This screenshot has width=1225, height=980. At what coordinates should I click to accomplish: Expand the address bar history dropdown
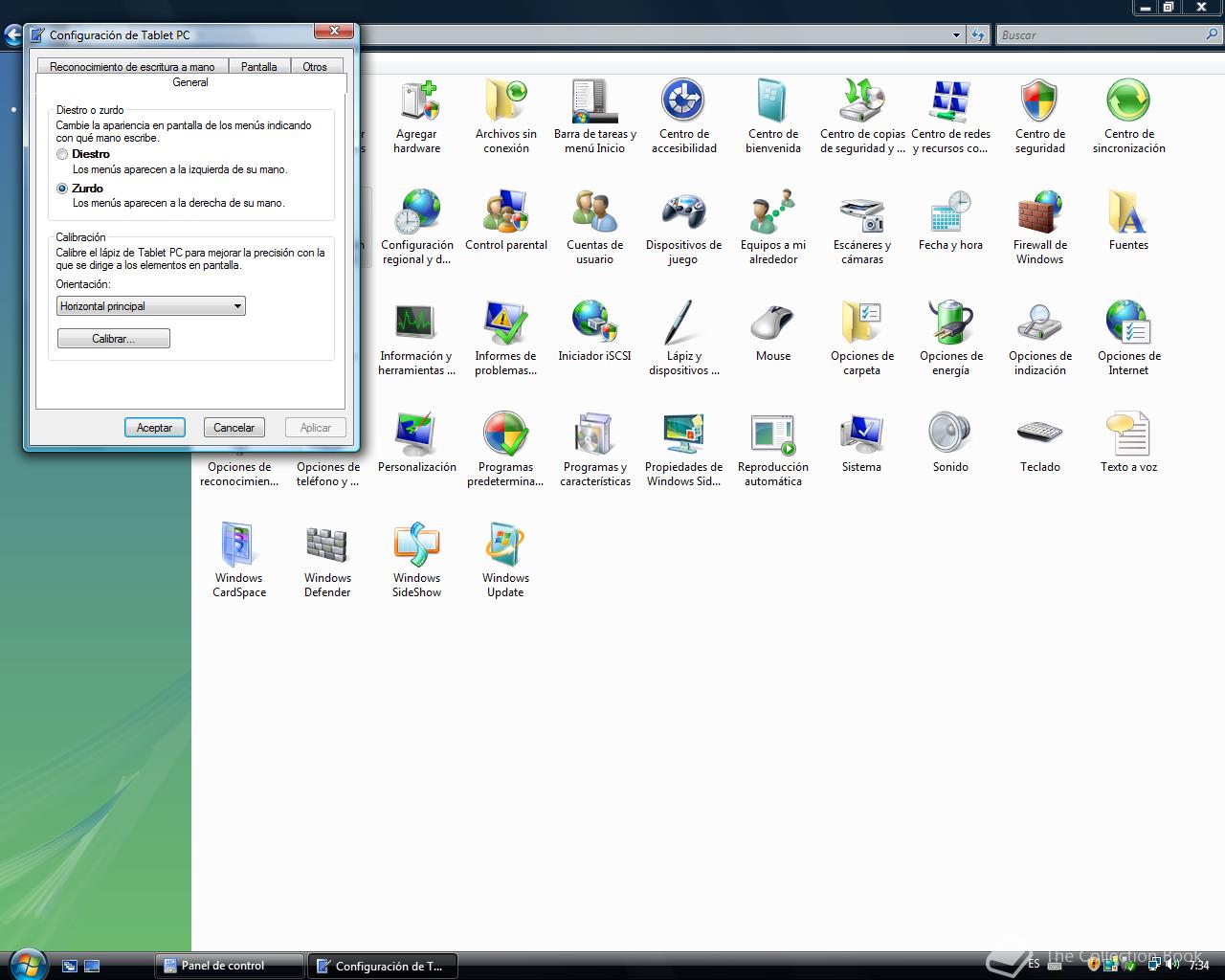click(x=956, y=35)
